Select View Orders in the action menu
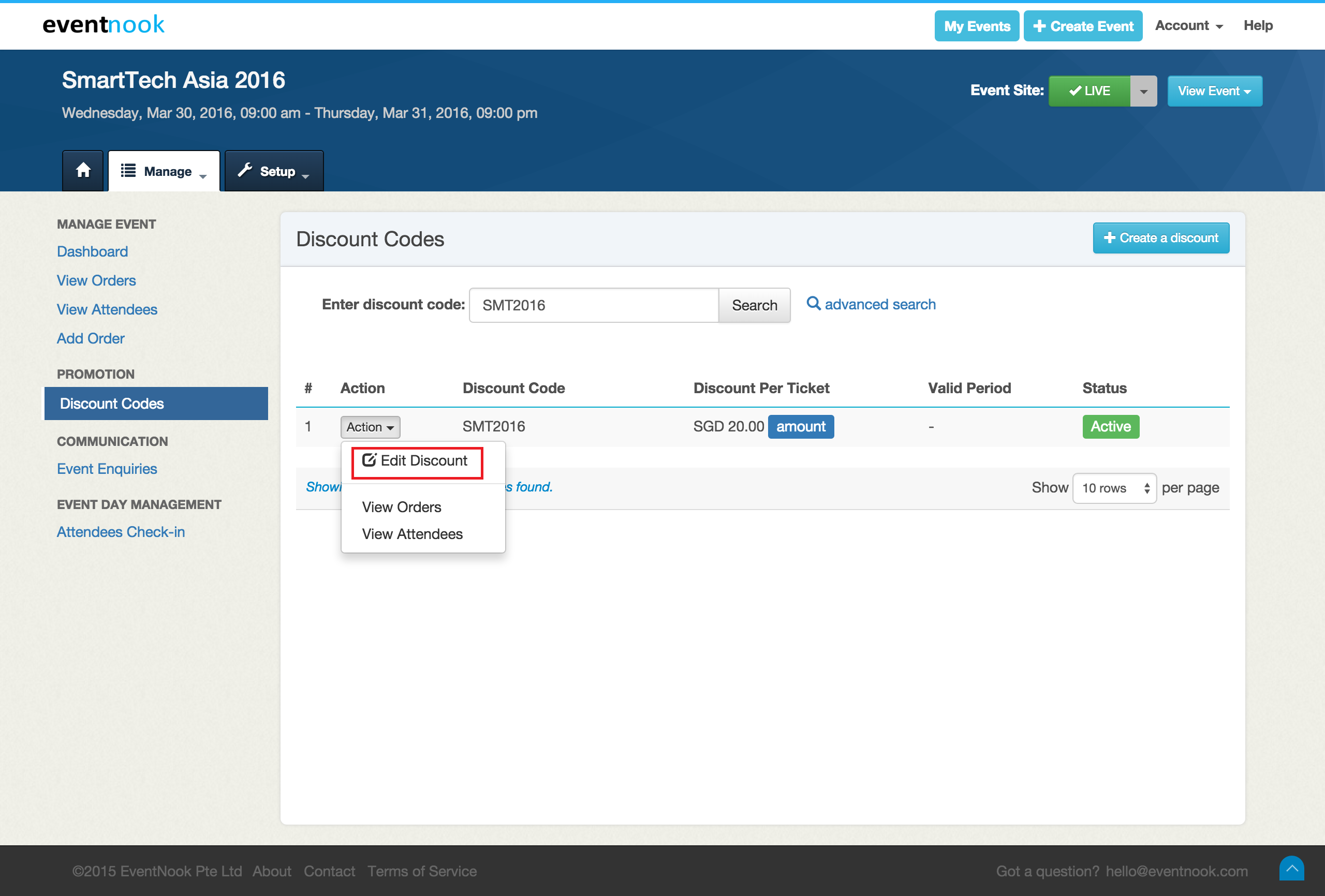 (401, 506)
